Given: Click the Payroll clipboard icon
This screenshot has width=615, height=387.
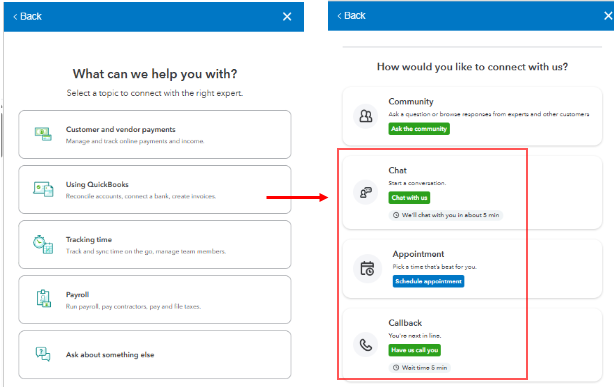Looking at the screenshot, I should (x=44, y=299).
